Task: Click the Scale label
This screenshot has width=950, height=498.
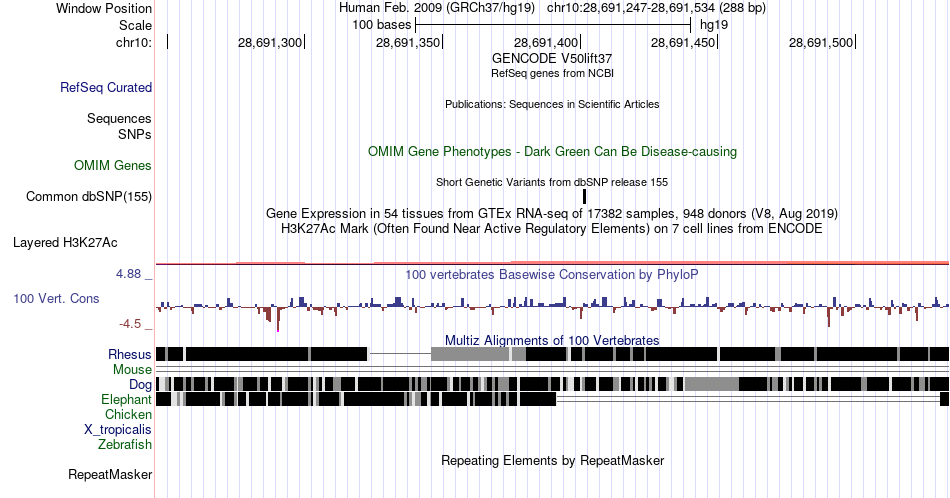Action: coord(135,25)
